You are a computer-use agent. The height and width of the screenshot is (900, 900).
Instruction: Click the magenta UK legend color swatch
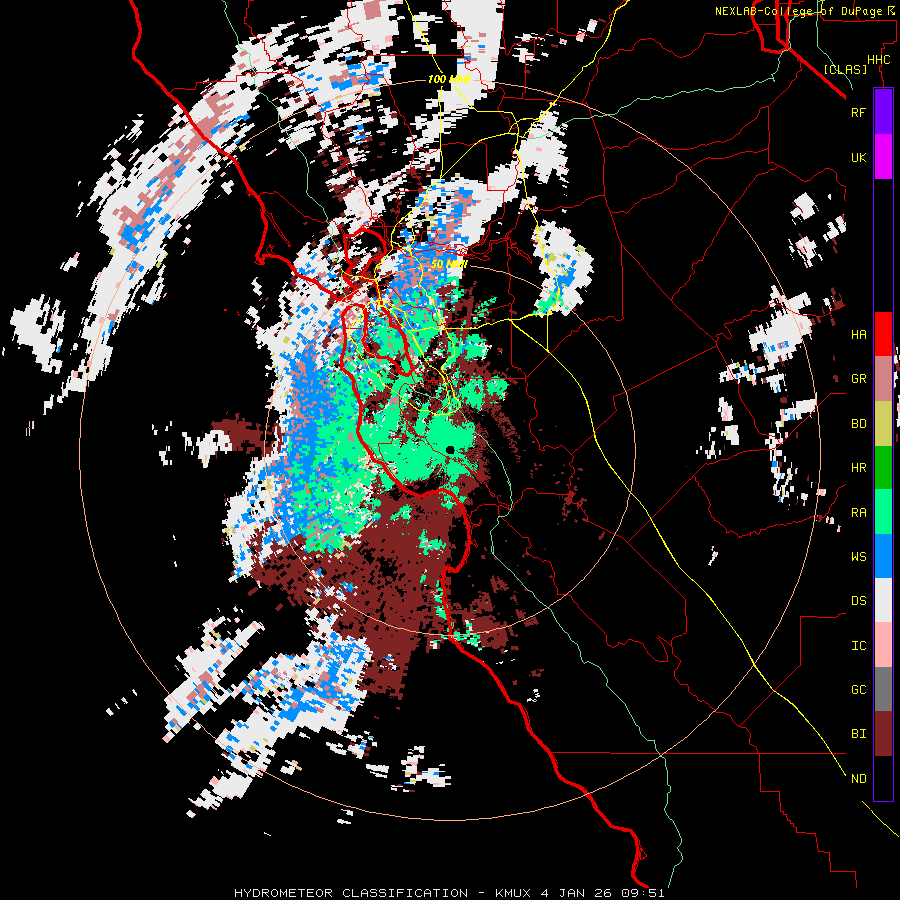tap(883, 157)
